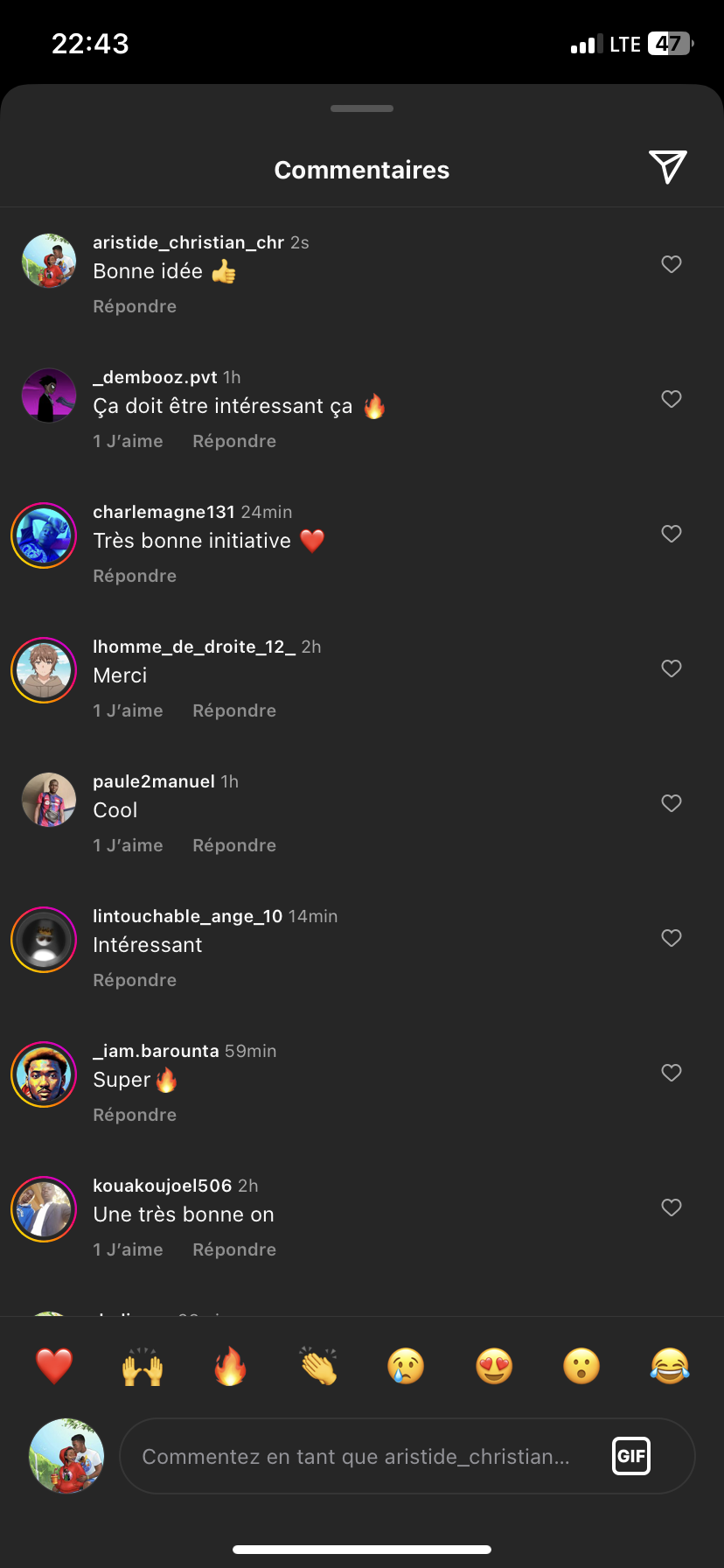Viewport: 724px width, 1568px height.
Task: Toggle like on paule2manuel's "Cool" comment
Action: [x=672, y=803]
